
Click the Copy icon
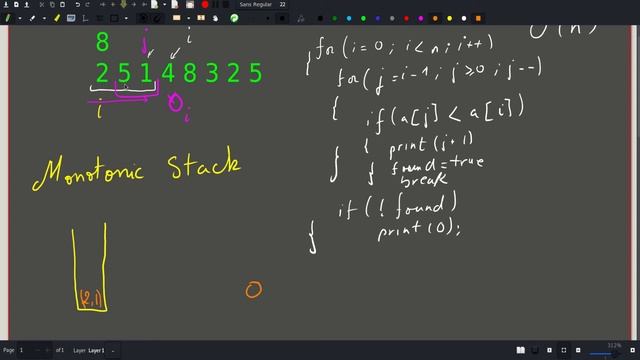click(52, 4)
